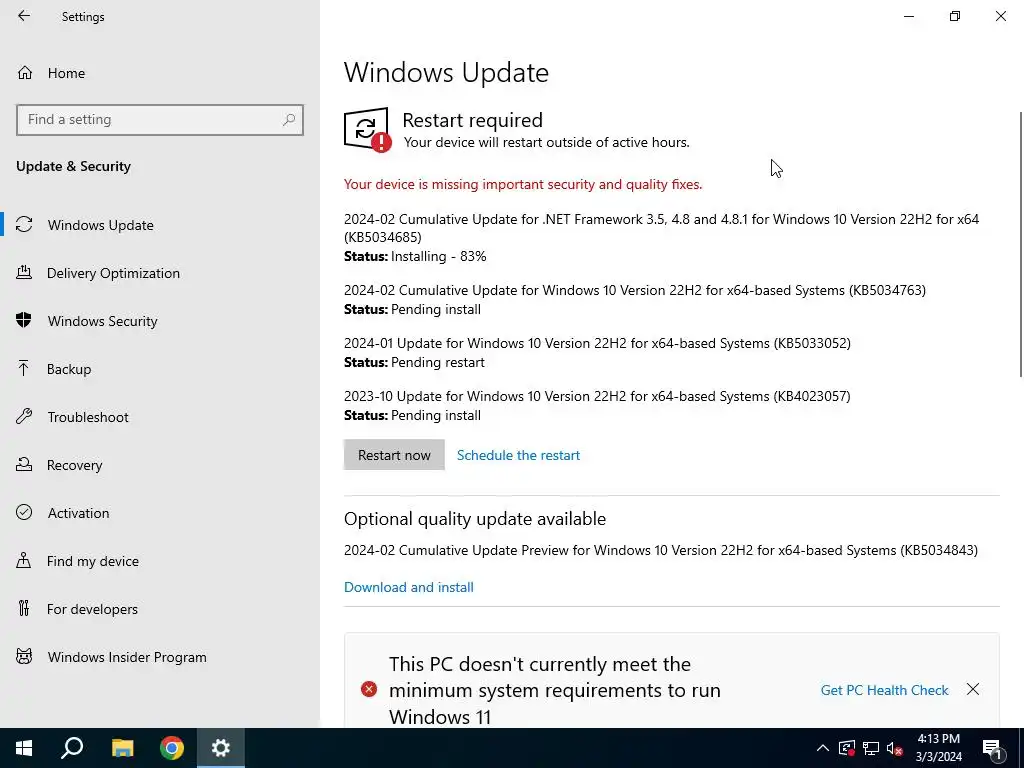Click the Home house icon
The height and width of the screenshot is (768, 1024).
25,72
